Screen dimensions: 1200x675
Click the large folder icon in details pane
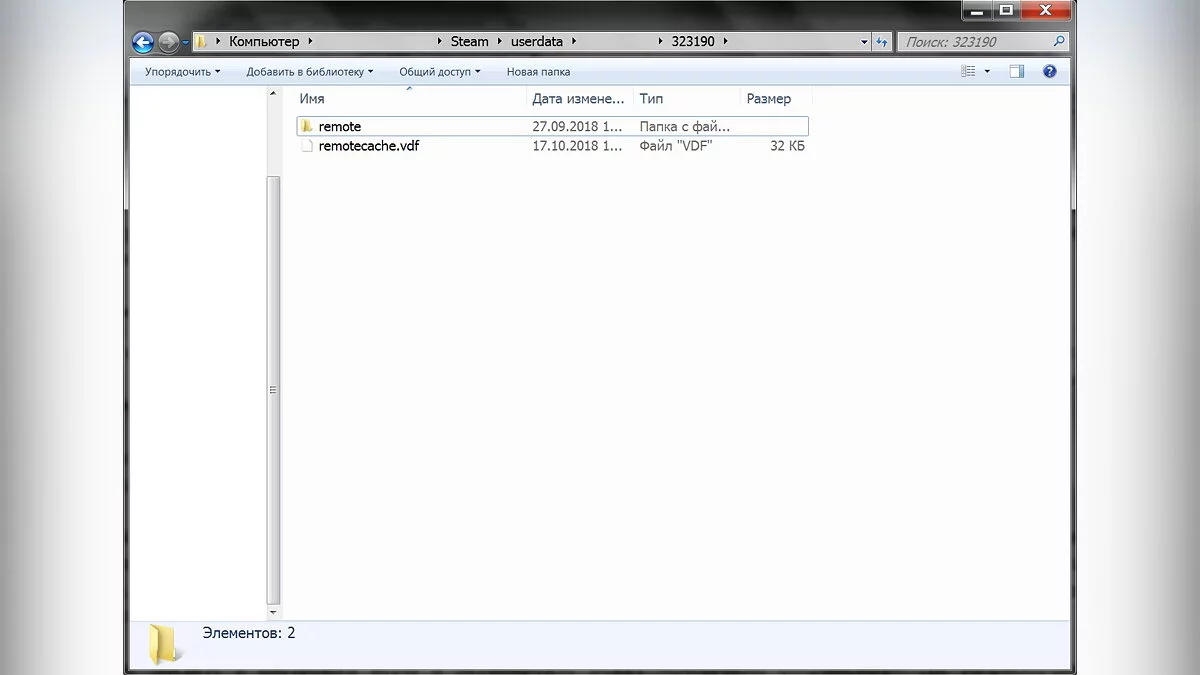164,644
